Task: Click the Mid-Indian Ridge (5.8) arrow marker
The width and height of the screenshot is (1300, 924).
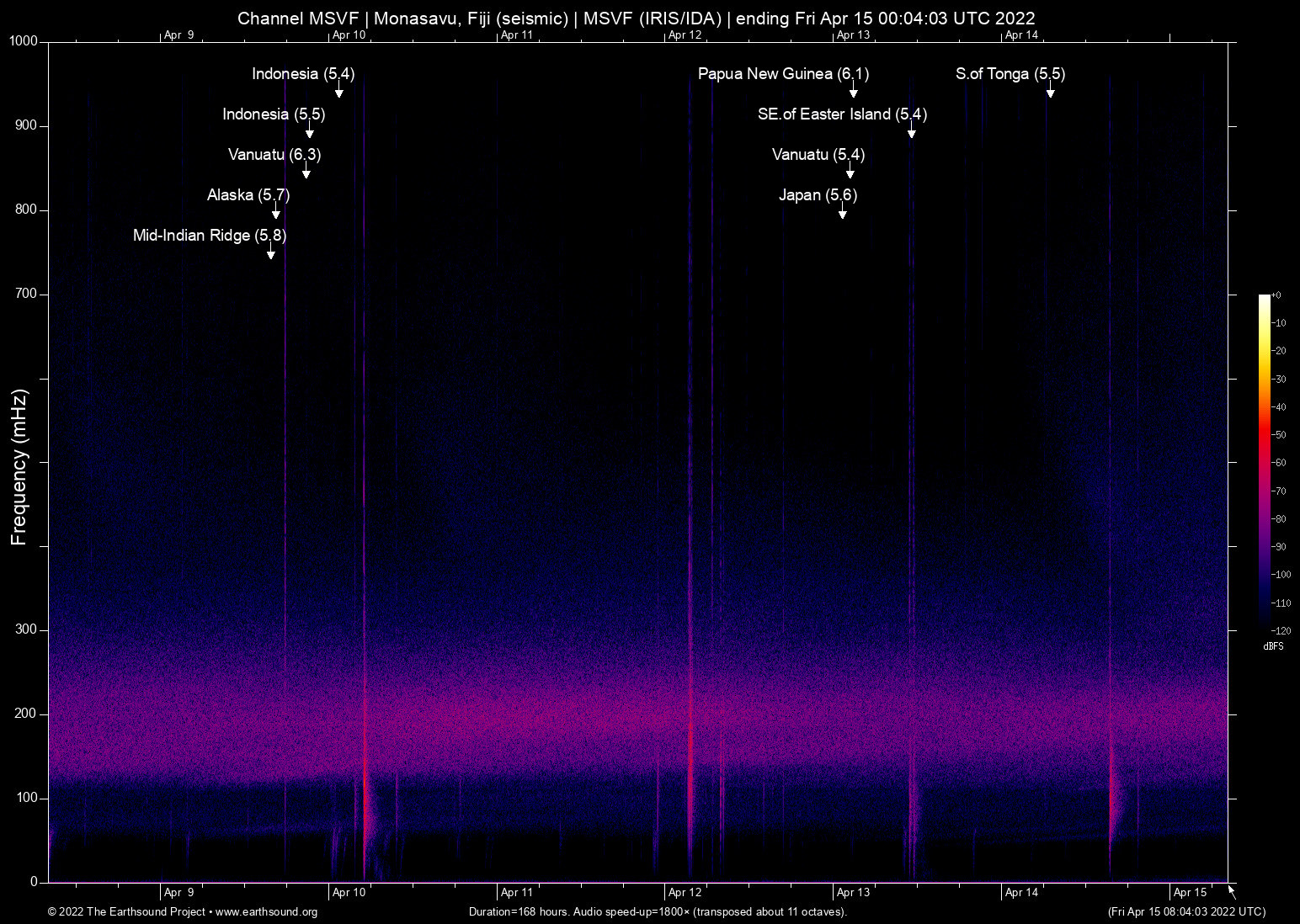Action: click(x=271, y=252)
